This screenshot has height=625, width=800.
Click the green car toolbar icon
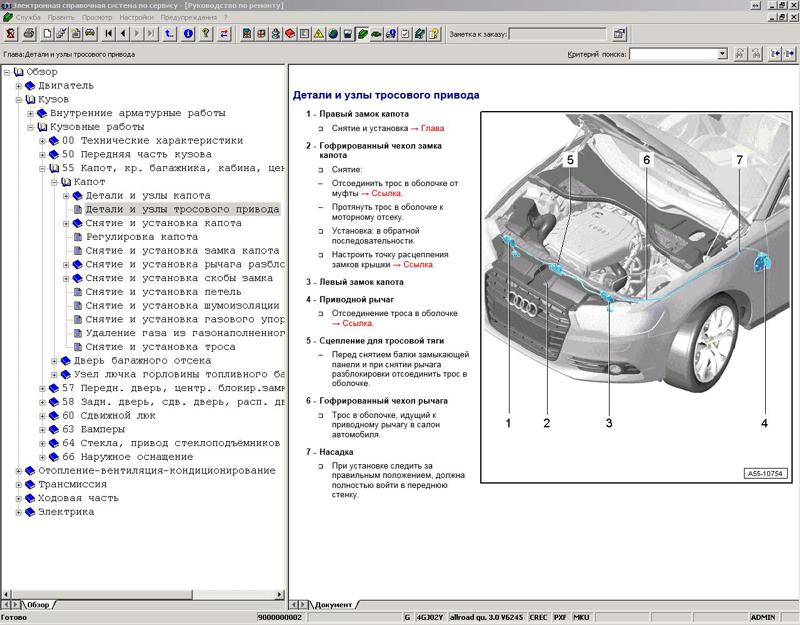pos(376,34)
